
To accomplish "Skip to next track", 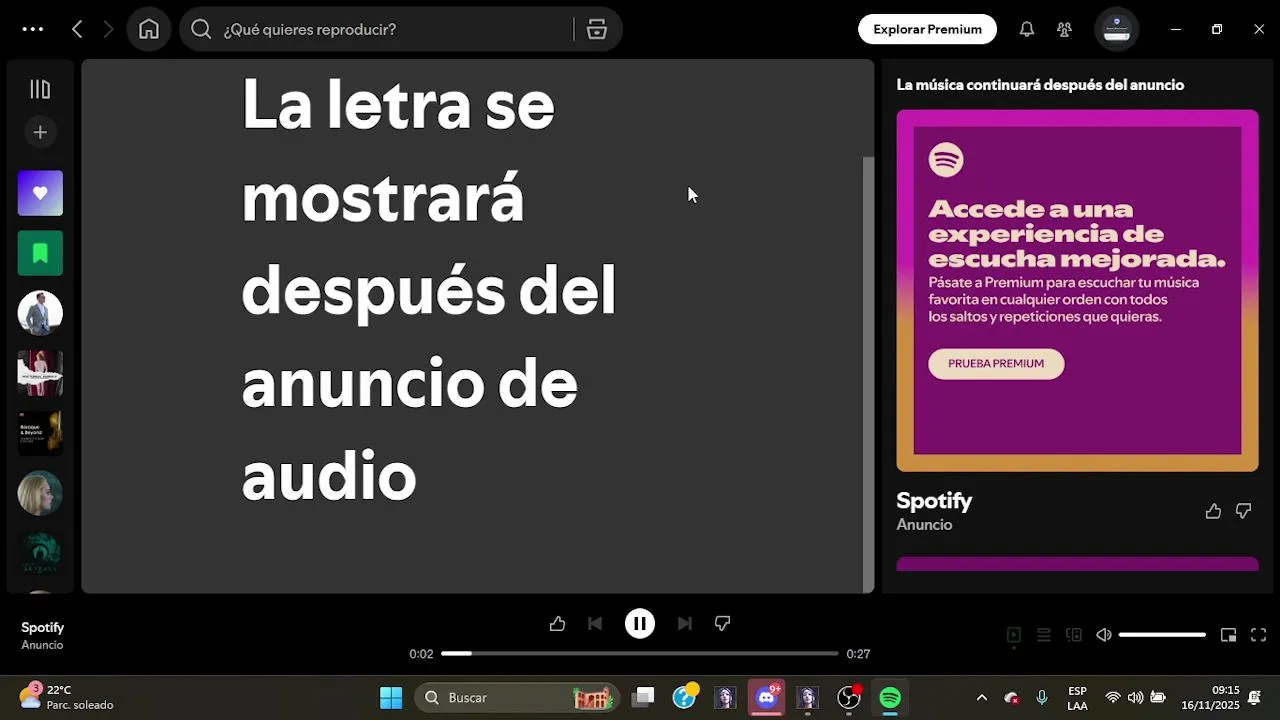I will [x=684, y=623].
